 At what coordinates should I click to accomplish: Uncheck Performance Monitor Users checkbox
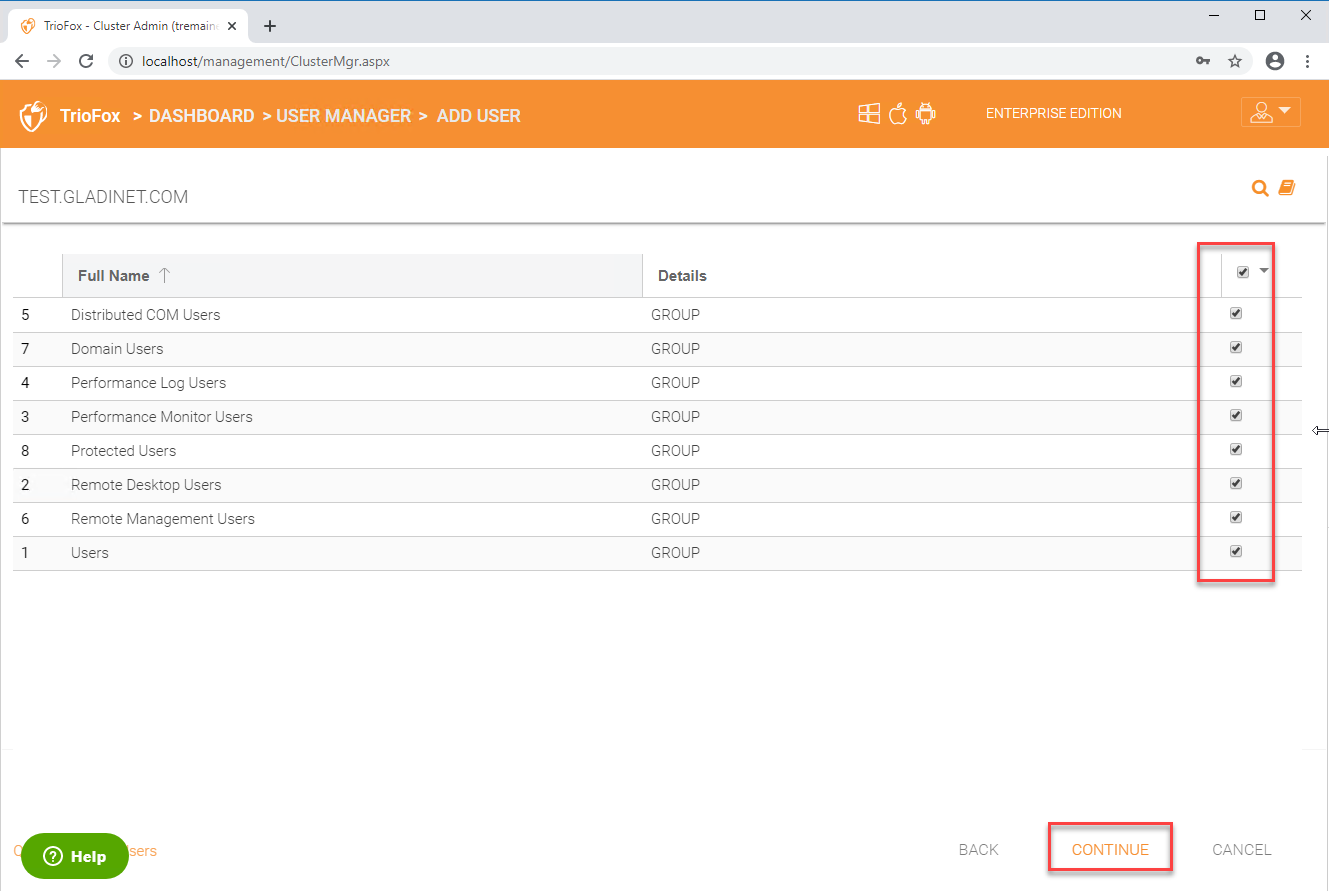[1236, 415]
